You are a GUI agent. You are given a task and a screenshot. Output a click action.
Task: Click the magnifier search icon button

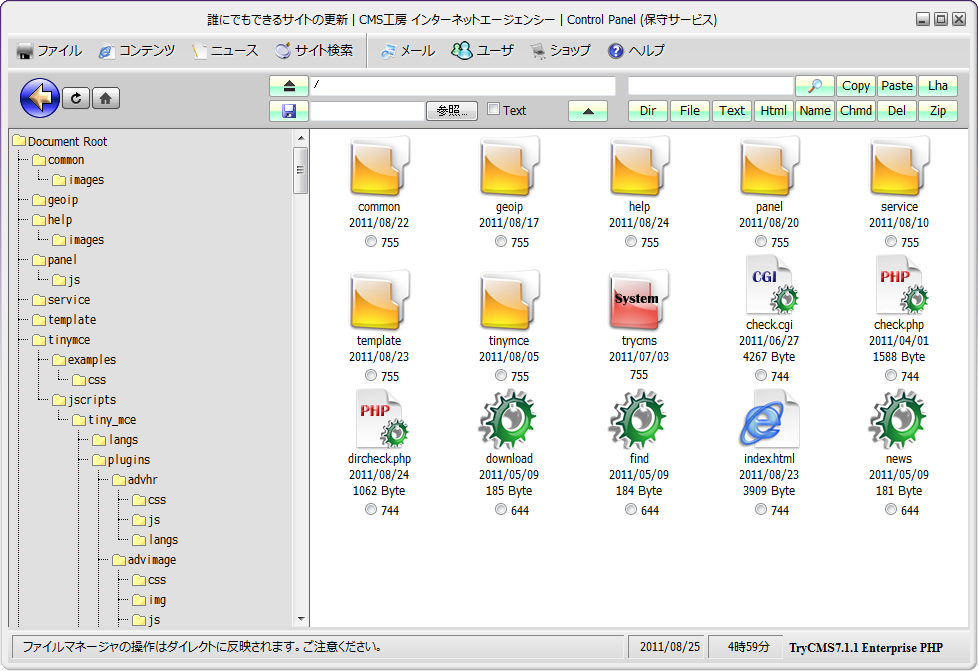tap(814, 86)
